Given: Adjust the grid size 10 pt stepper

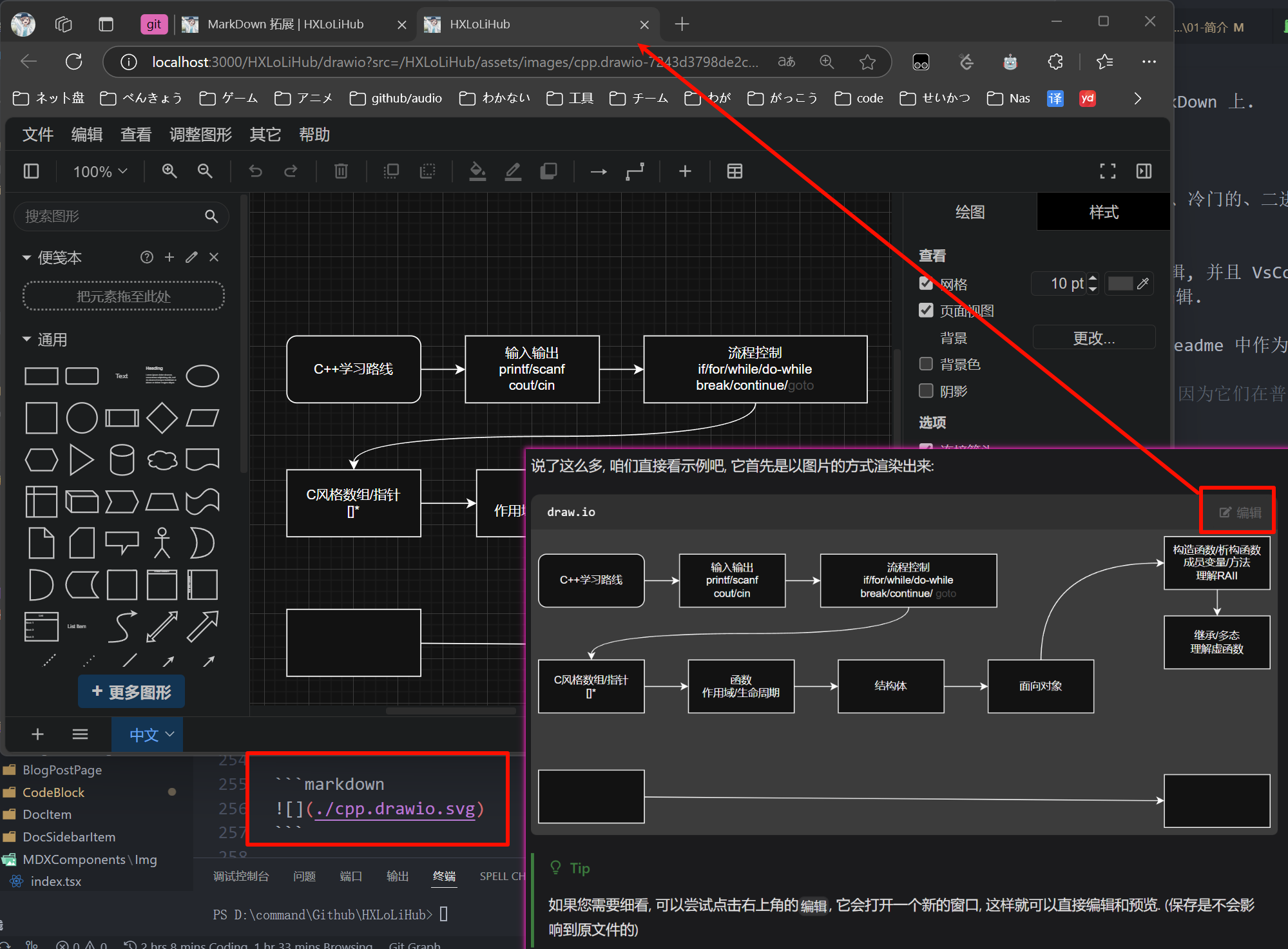Looking at the screenshot, I should (x=1093, y=283).
